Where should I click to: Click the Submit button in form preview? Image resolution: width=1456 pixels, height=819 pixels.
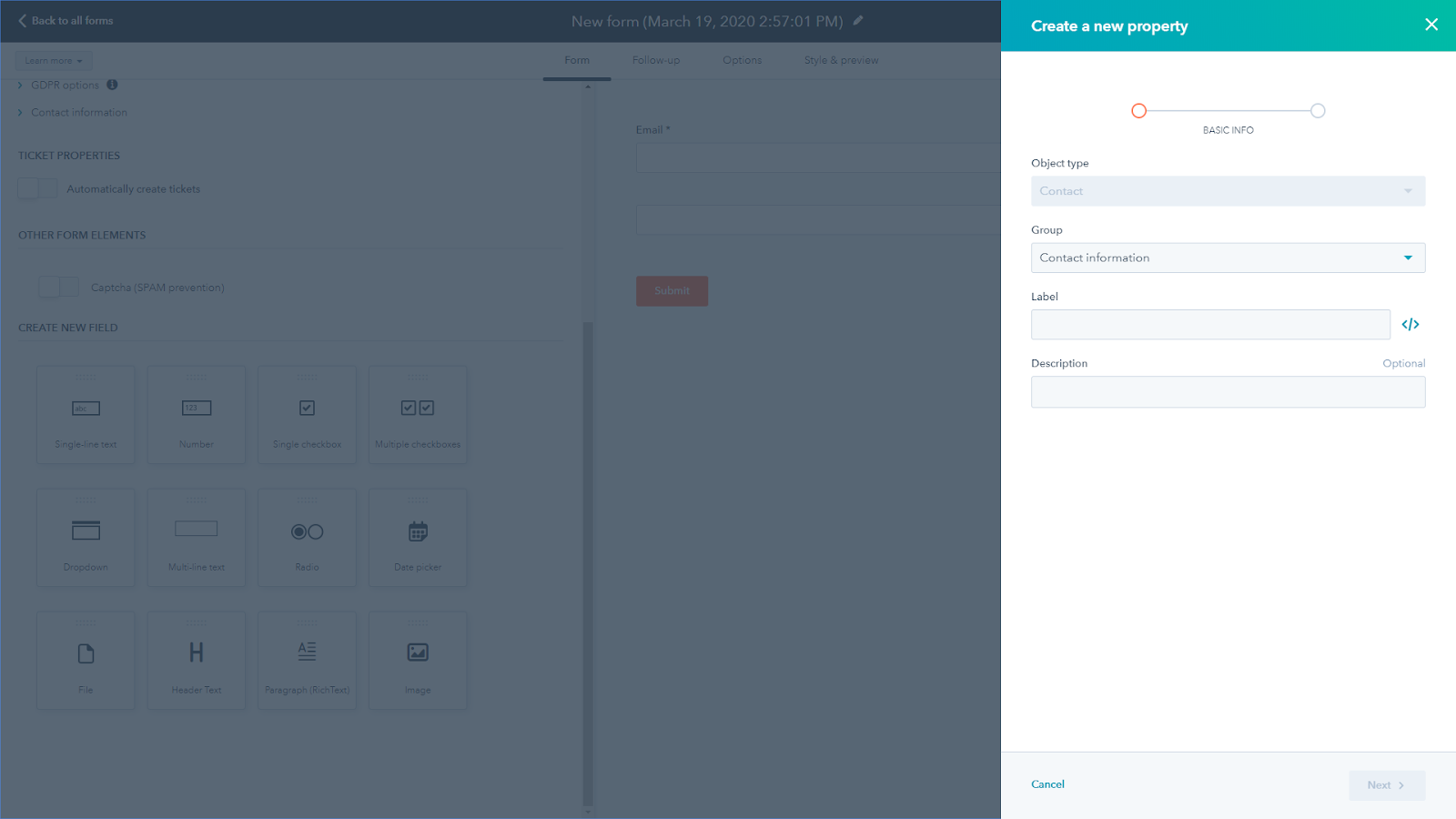(x=672, y=290)
